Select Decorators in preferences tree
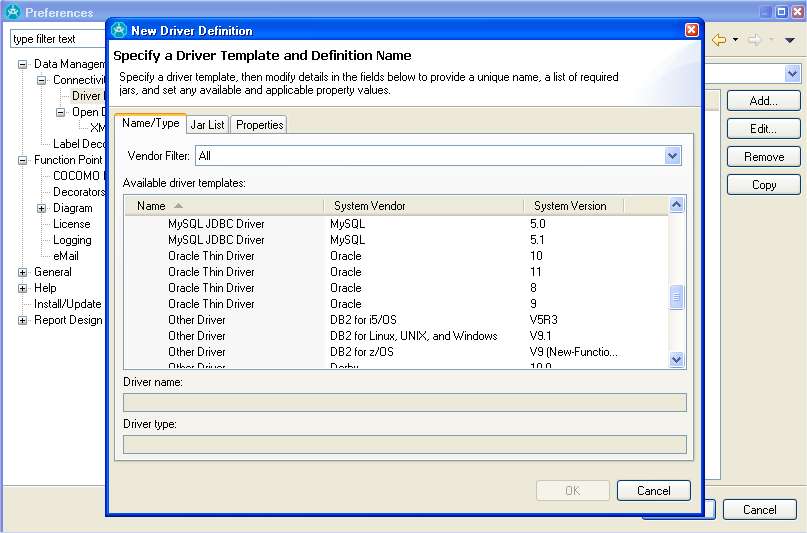 pos(79,192)
